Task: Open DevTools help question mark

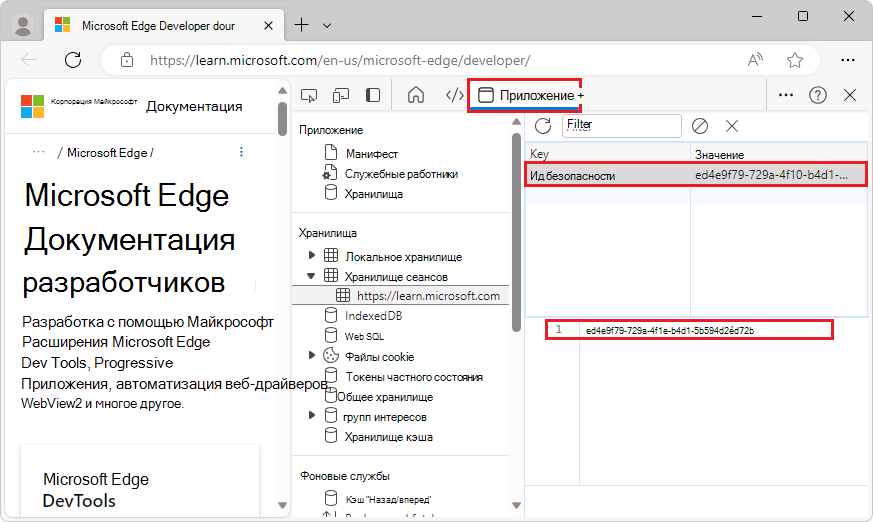Action: point(817,95)
